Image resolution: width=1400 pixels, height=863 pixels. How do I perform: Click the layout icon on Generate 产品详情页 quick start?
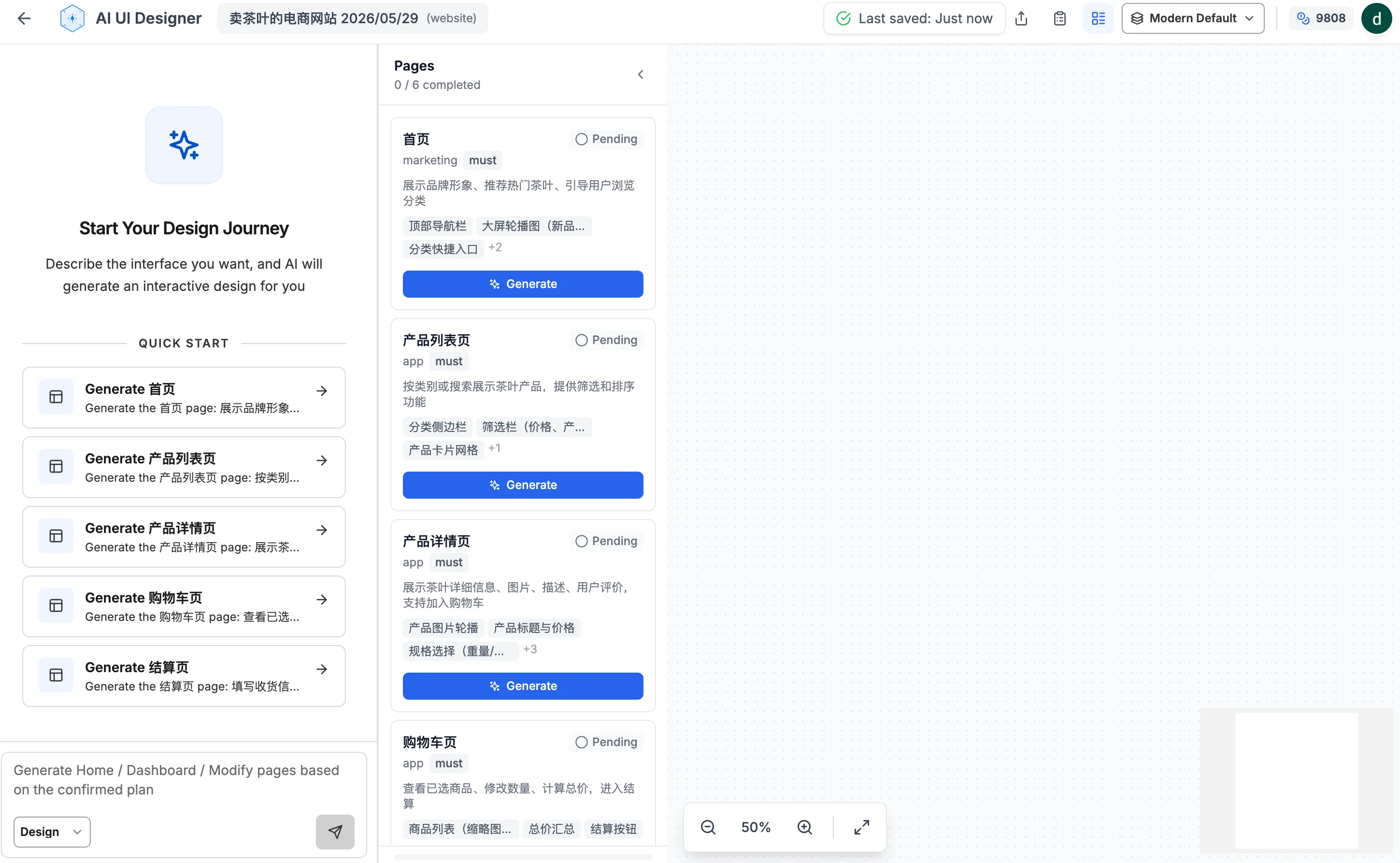[x=56, y=536]
